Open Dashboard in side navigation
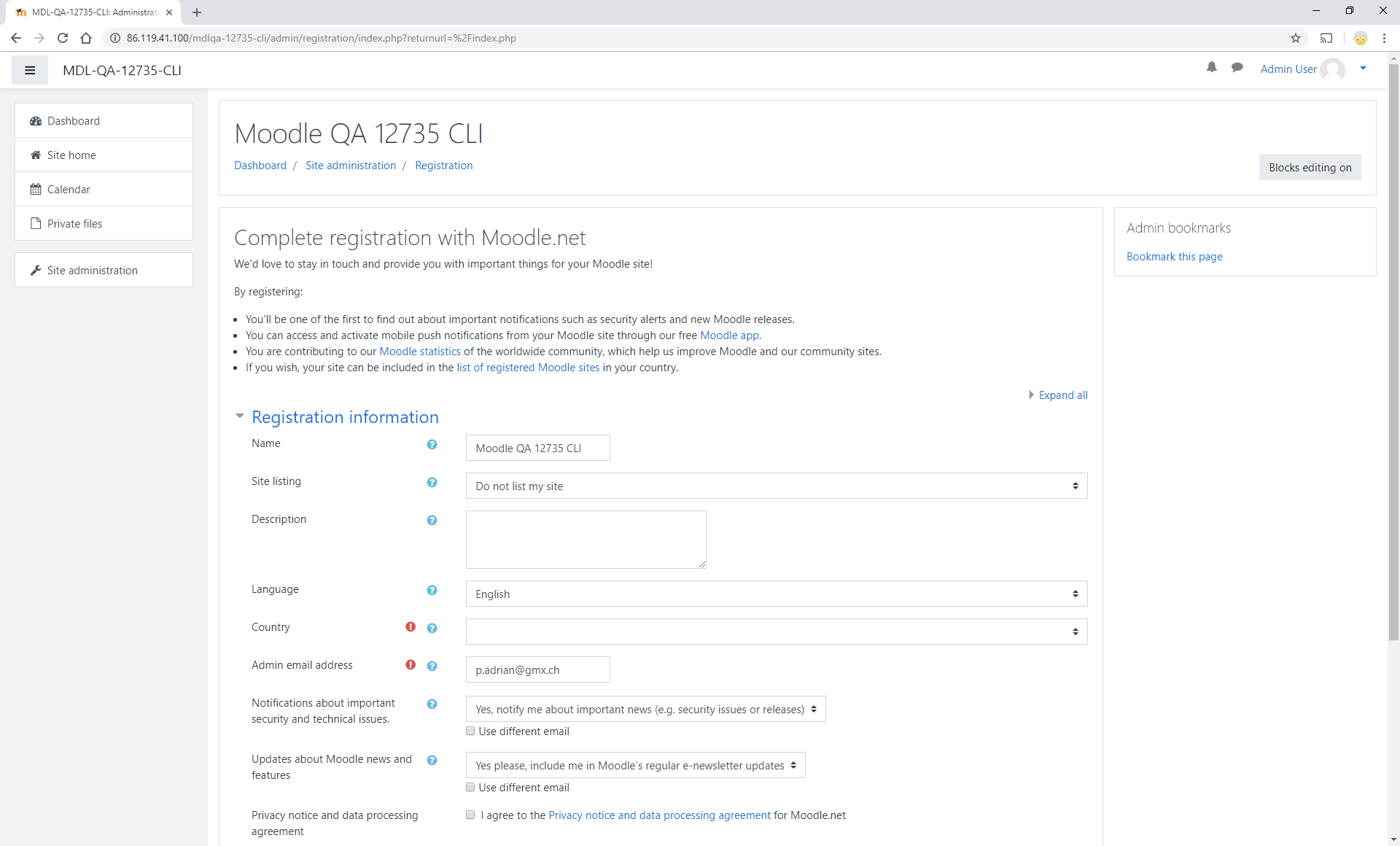Viewport: 1400px width, 846px height. (104, 120)
